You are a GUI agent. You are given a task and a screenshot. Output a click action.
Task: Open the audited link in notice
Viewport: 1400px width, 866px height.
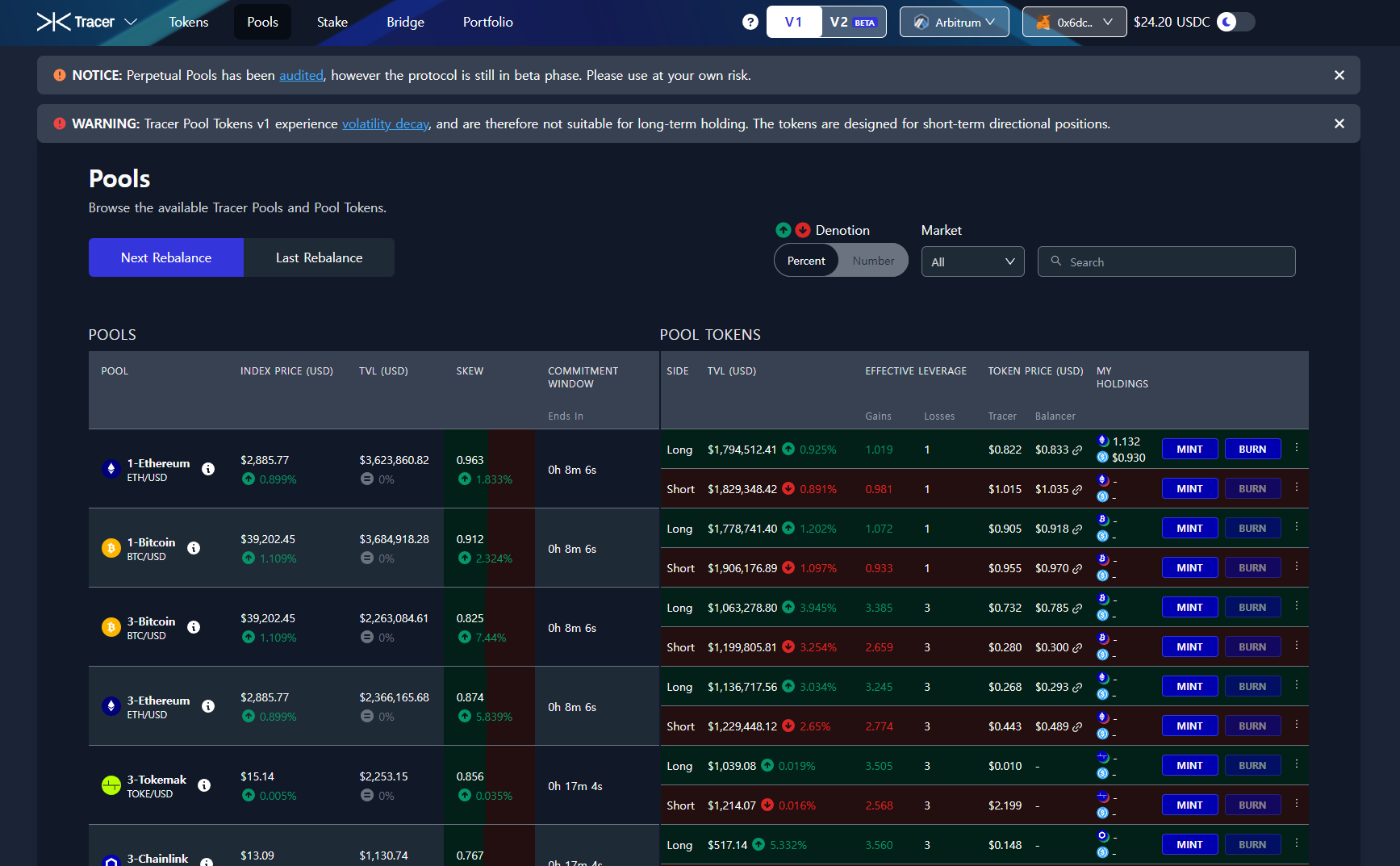pyautogui.click(x=301, y=75)
